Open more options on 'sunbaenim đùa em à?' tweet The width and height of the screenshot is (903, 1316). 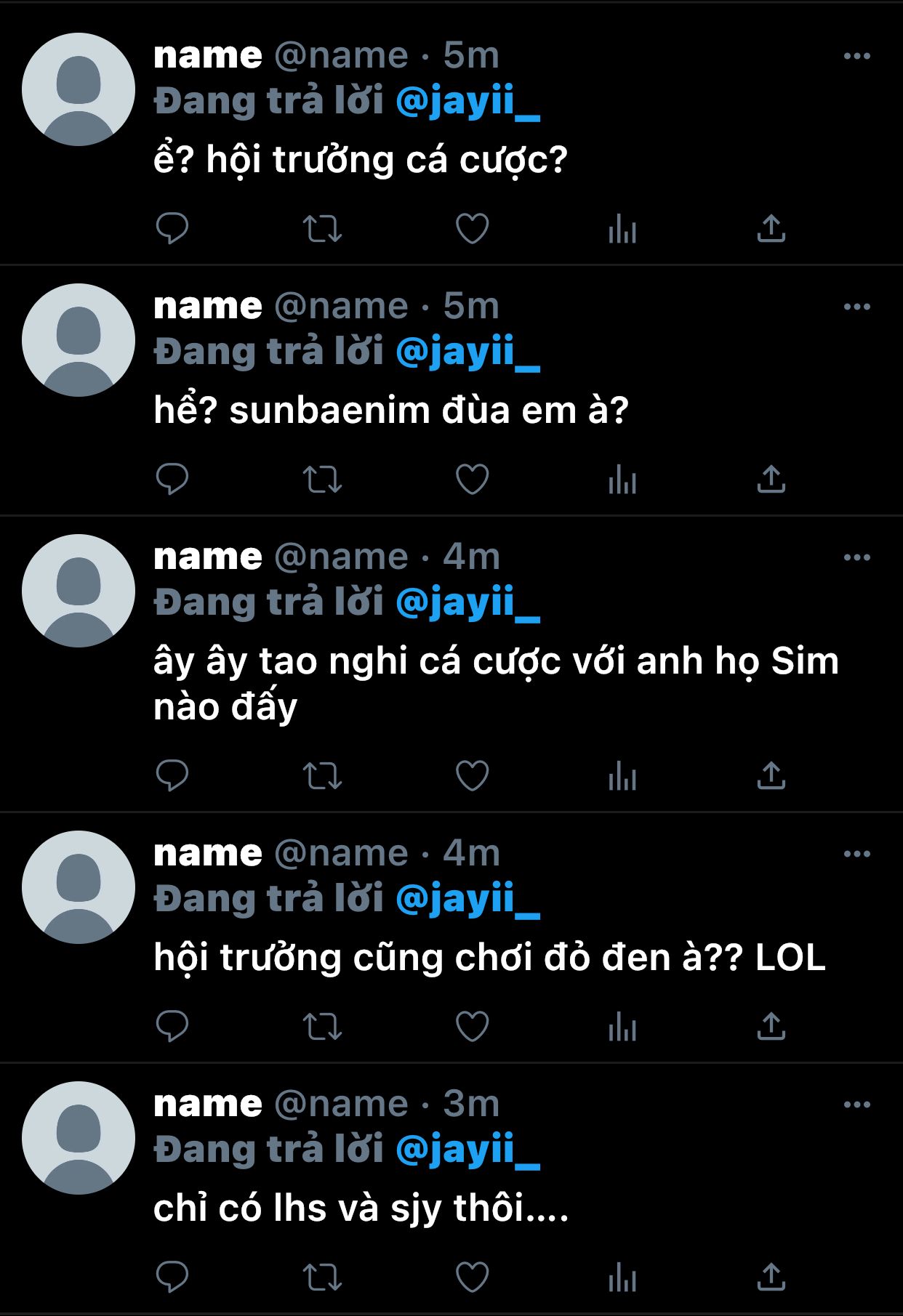coord(857,307)
